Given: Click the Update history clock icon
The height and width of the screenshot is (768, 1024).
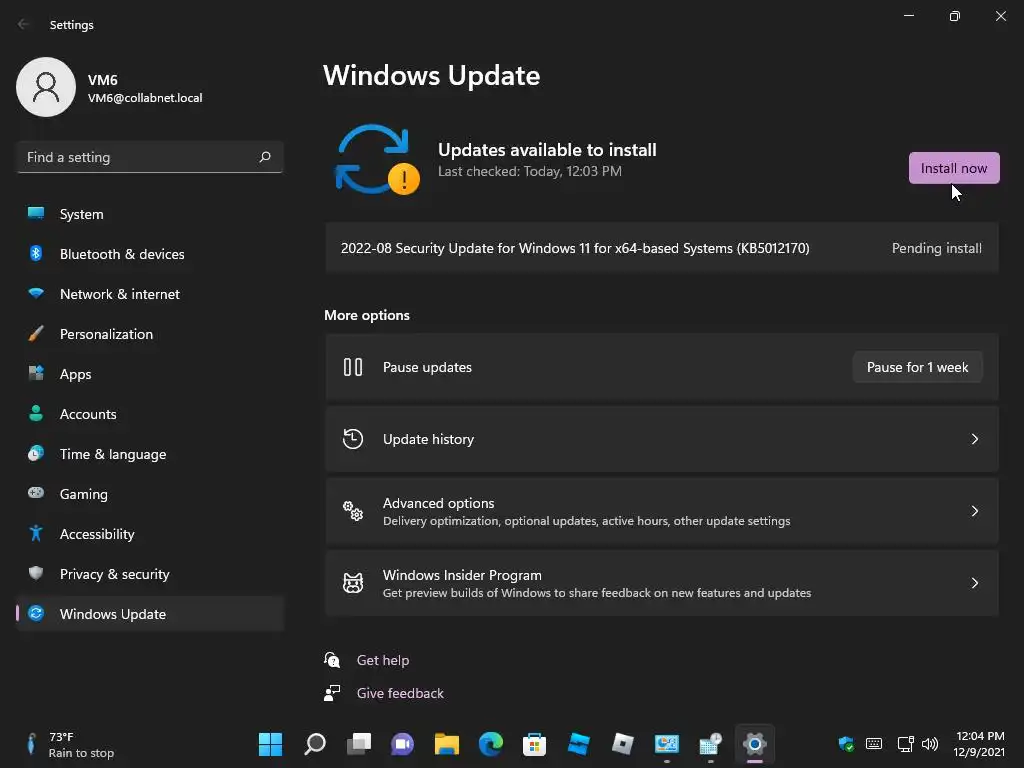Looking at the screenshot, I should pos(353,439).
